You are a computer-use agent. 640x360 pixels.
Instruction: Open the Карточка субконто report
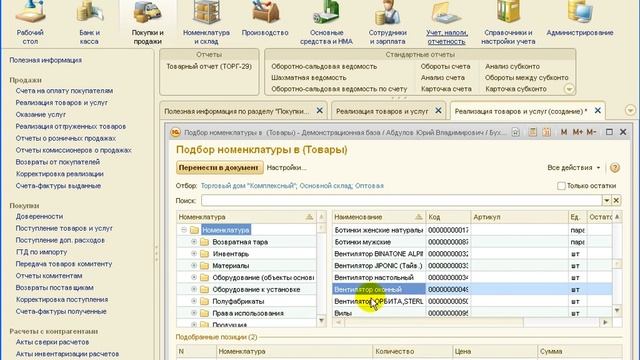[516, 89]
